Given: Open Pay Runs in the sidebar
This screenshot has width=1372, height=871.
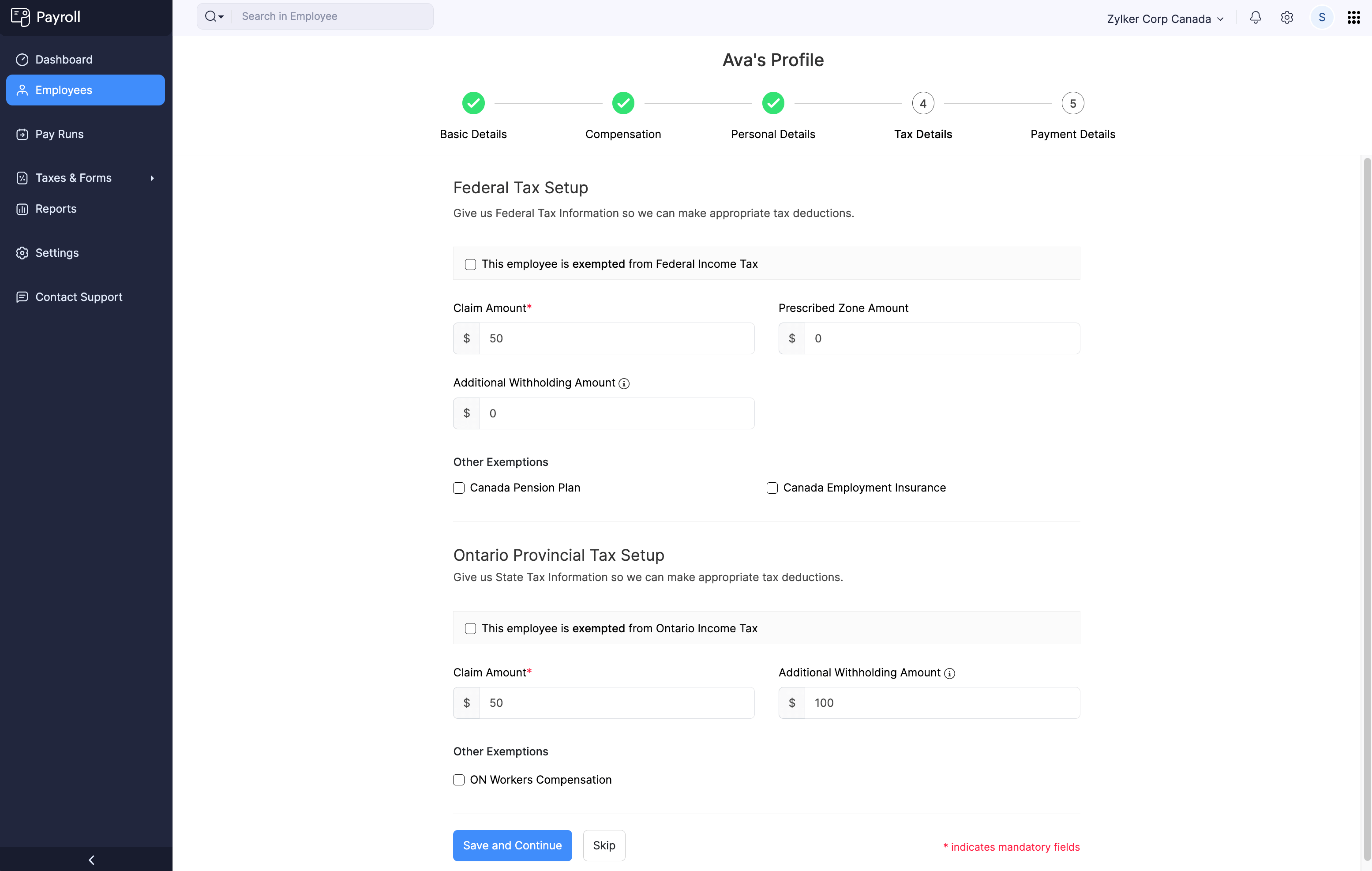Looking at the screenshot, I should pos(59,135).
